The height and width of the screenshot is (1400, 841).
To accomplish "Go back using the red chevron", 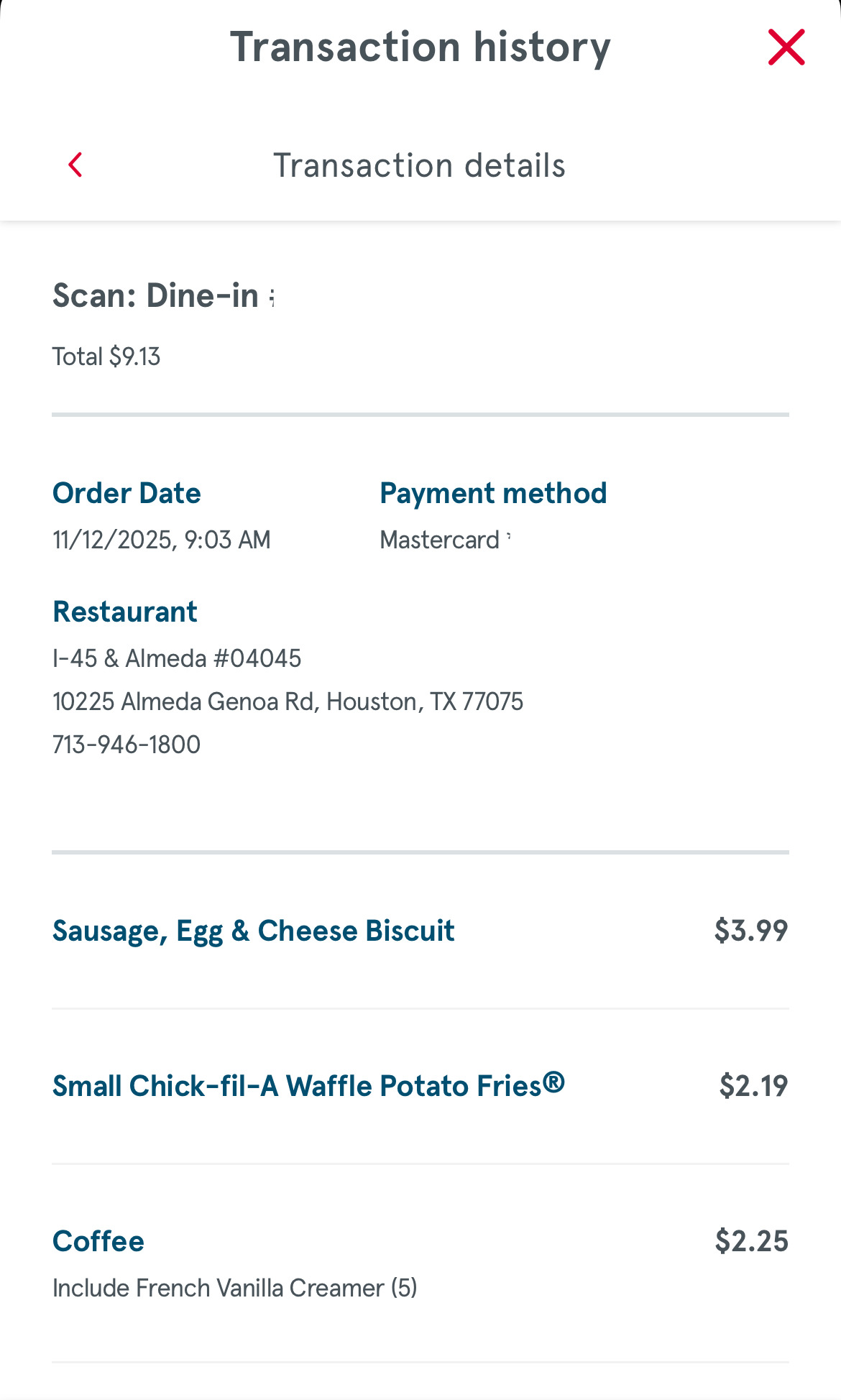I will 75,165.
